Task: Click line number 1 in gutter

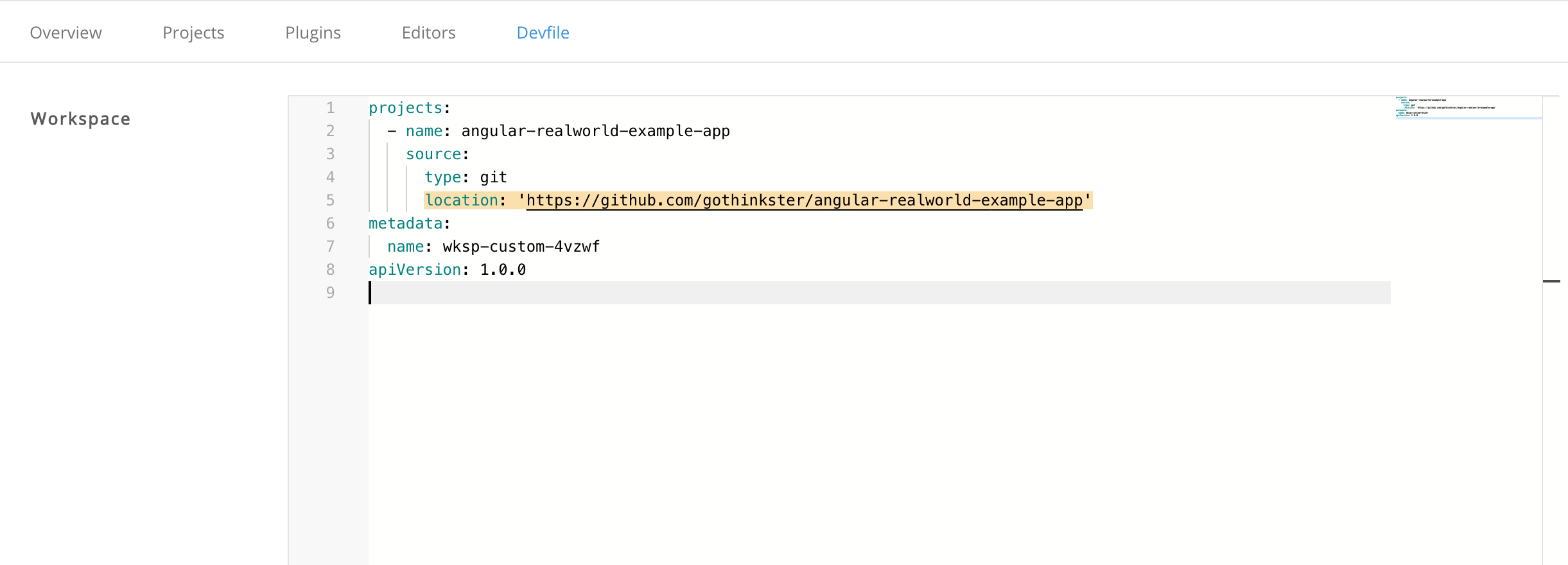Action: click(x=330, y=108)
